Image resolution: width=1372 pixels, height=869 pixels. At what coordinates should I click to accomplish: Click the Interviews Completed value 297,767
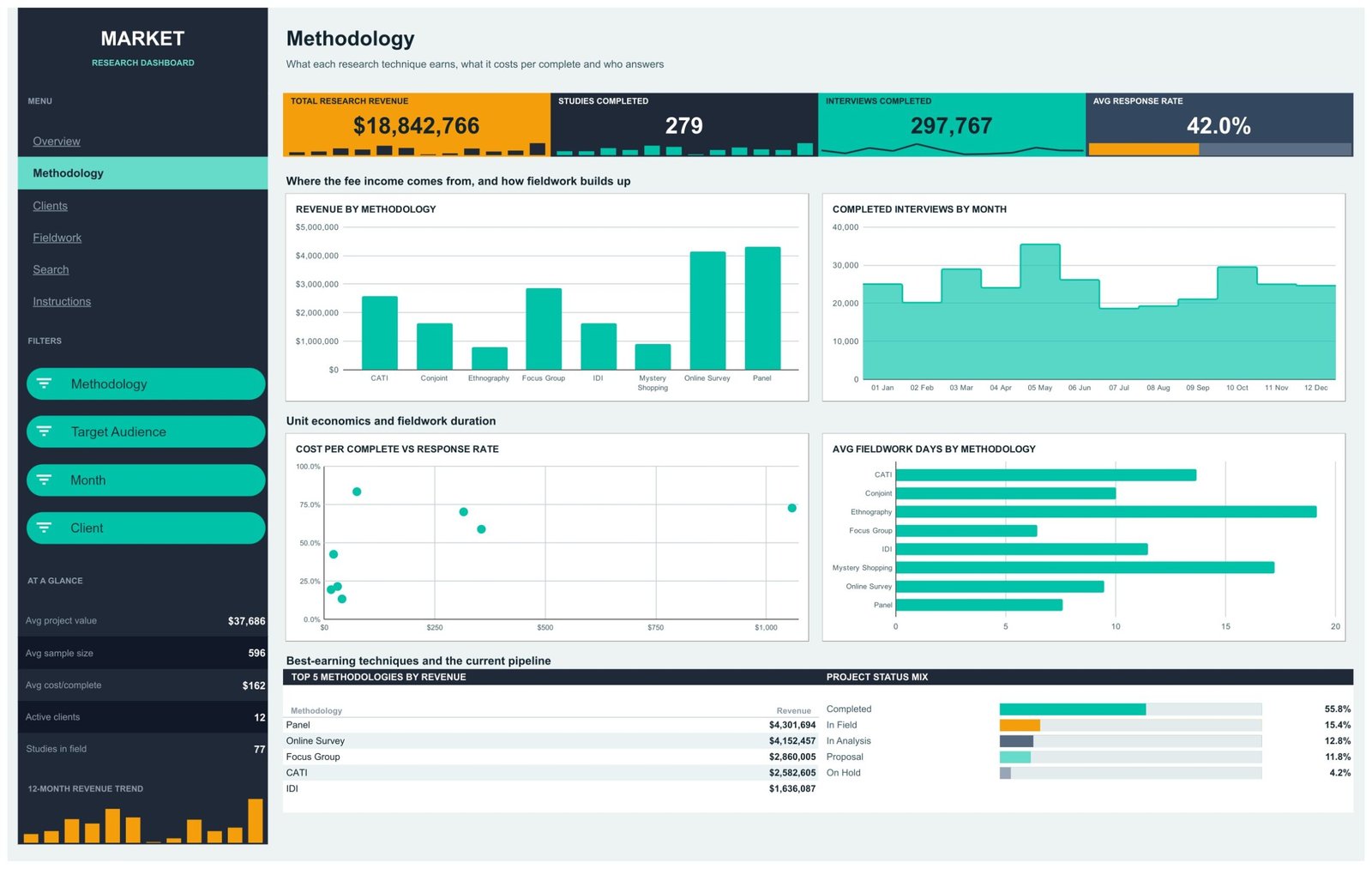point(951,126)
